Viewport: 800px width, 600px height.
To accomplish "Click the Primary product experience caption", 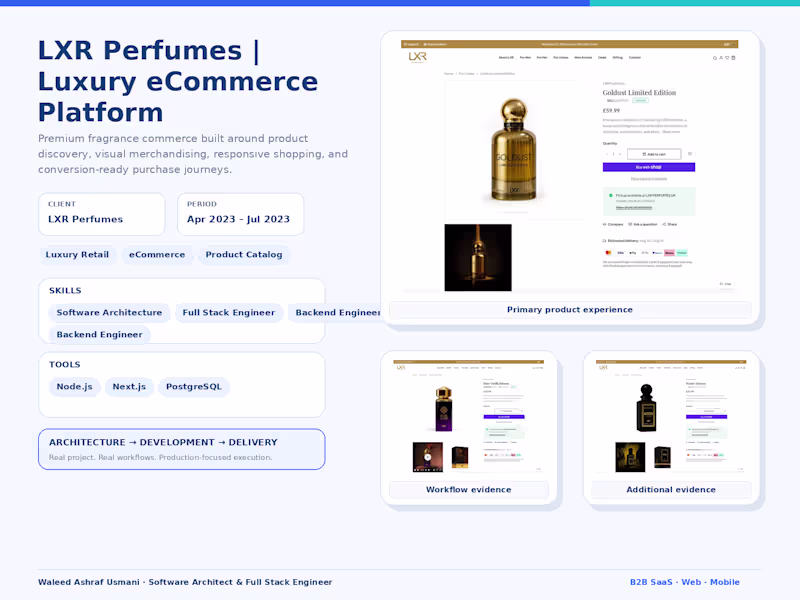I will point(569,310).
